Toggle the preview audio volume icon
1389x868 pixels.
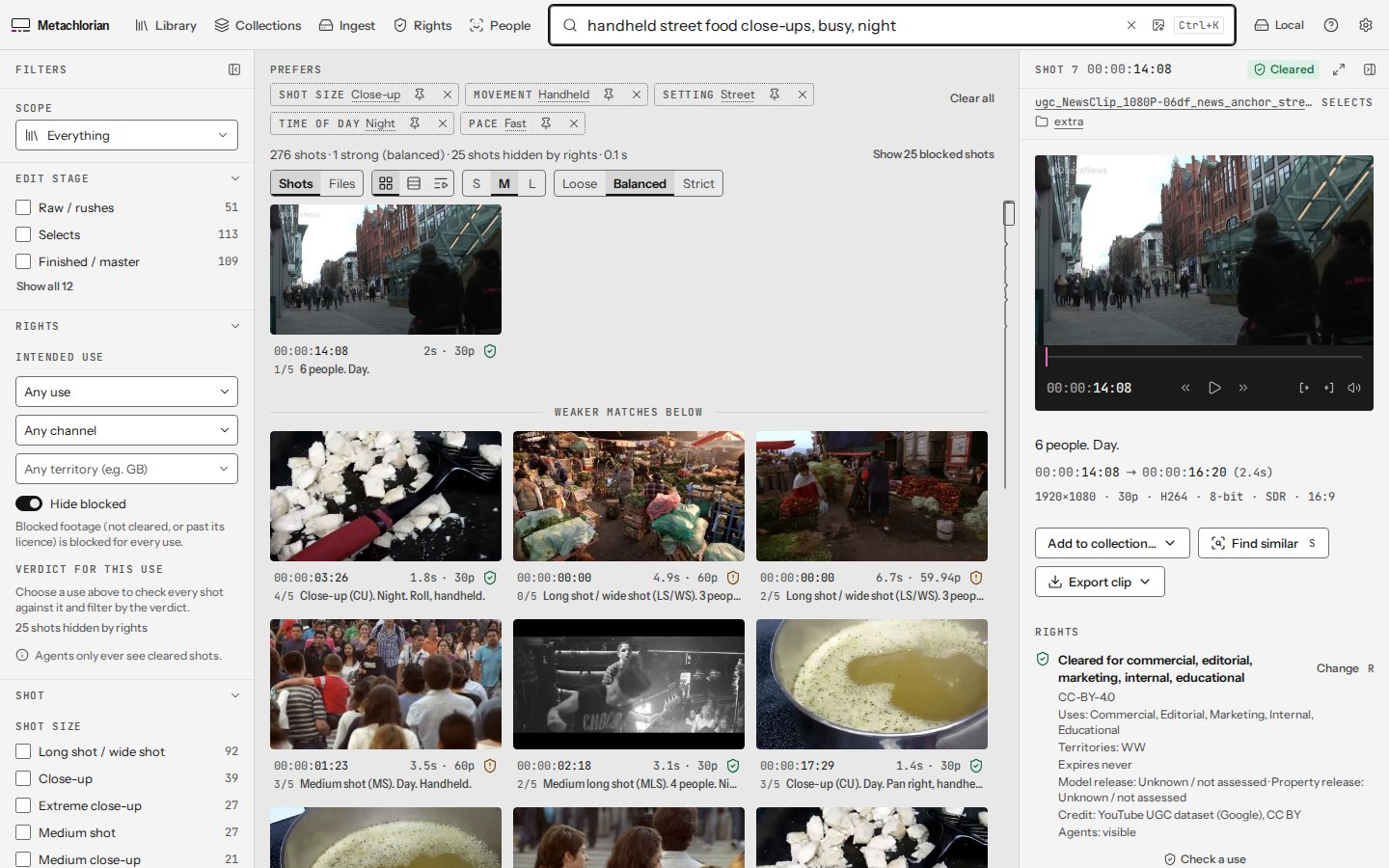pyautogui.click(x=1354, y=388)
